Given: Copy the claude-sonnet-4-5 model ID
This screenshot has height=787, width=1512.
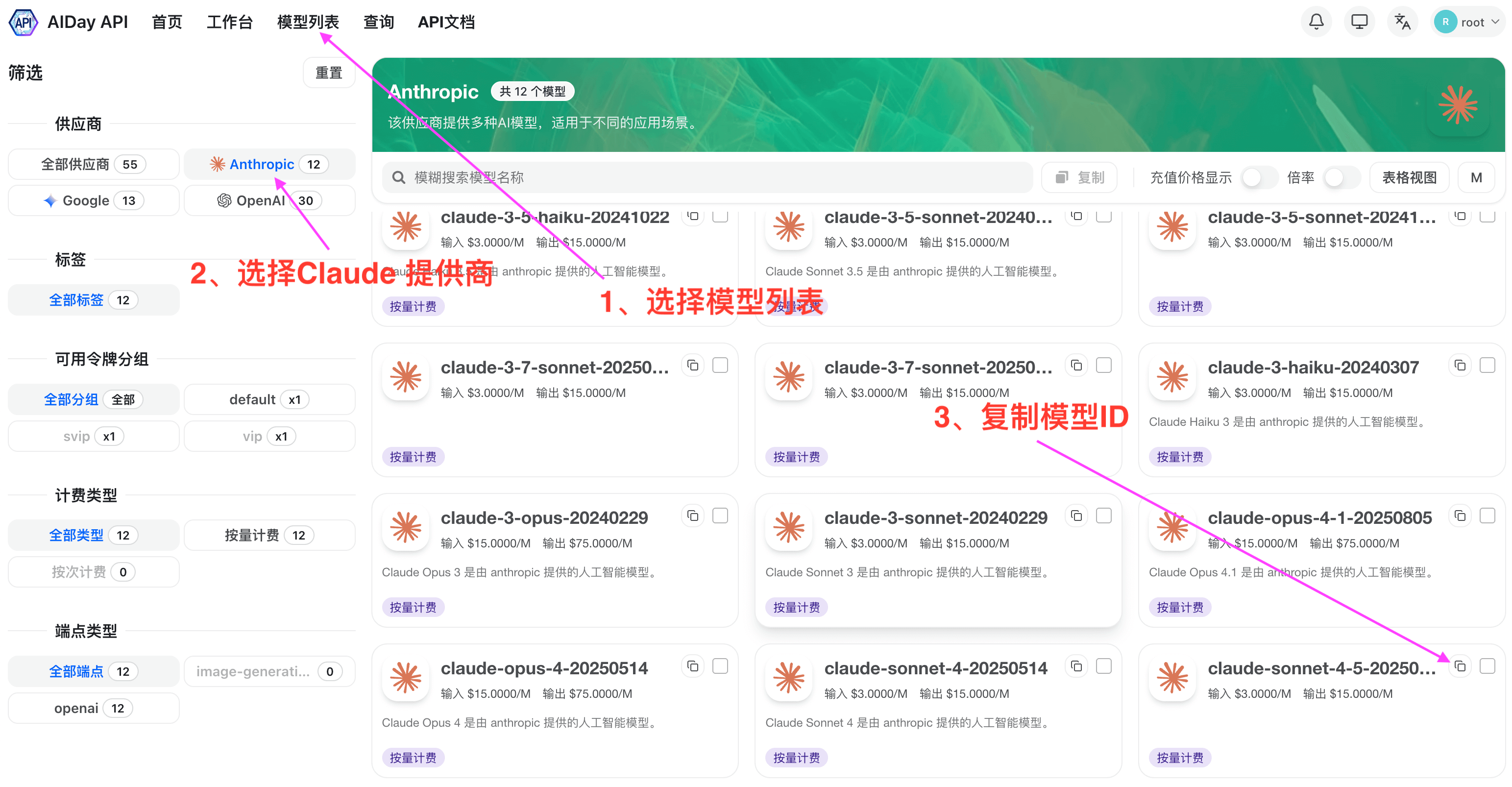Looking at the screenshot, I should coord(1460,665).
